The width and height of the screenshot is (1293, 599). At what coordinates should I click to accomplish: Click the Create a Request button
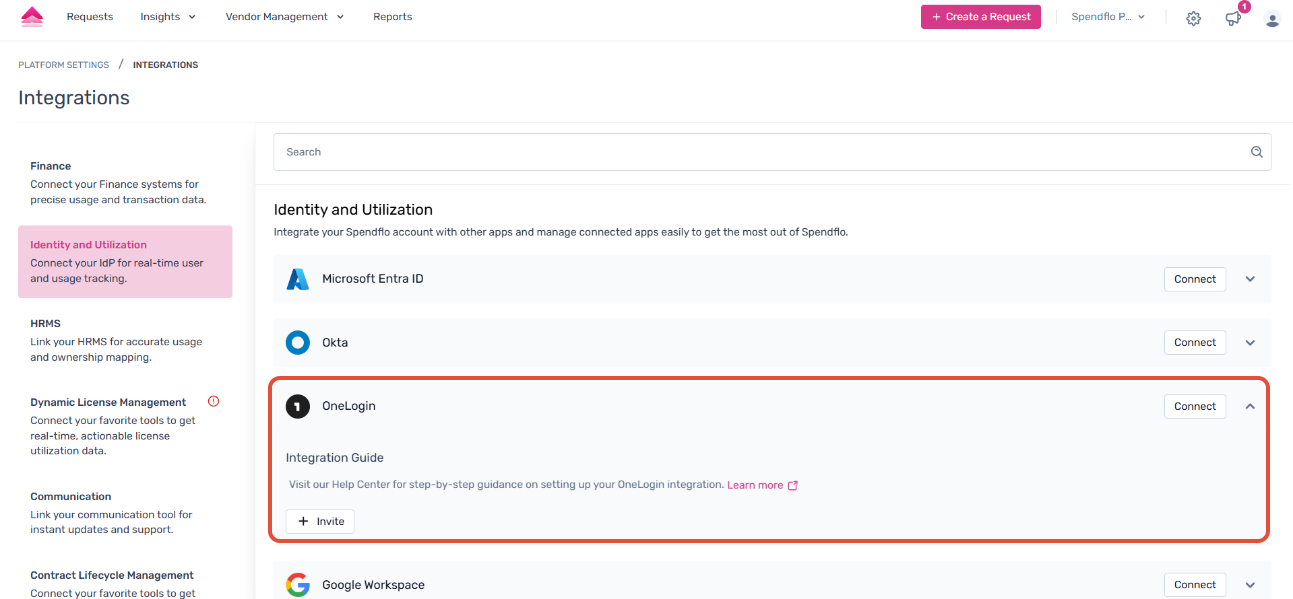tap(980, 17)
